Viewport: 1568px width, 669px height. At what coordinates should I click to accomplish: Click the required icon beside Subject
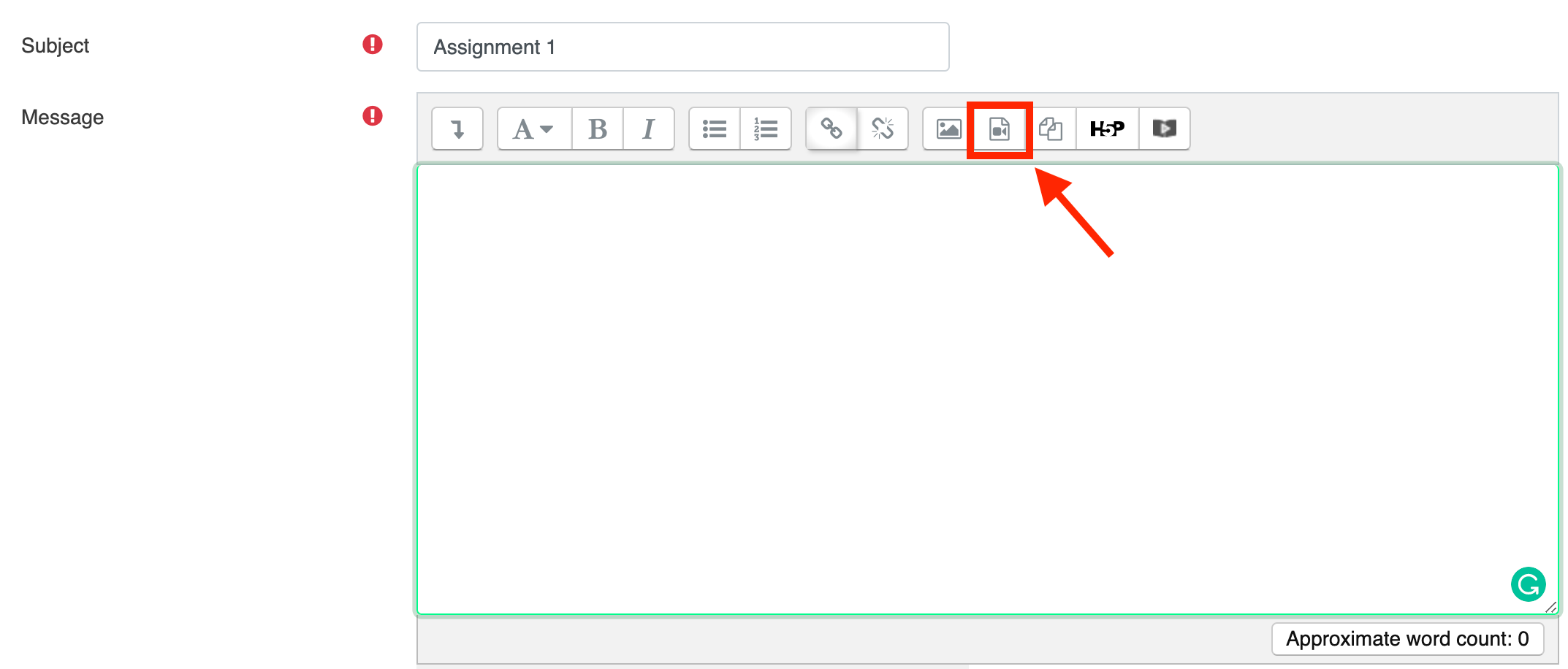pos(373,45)
